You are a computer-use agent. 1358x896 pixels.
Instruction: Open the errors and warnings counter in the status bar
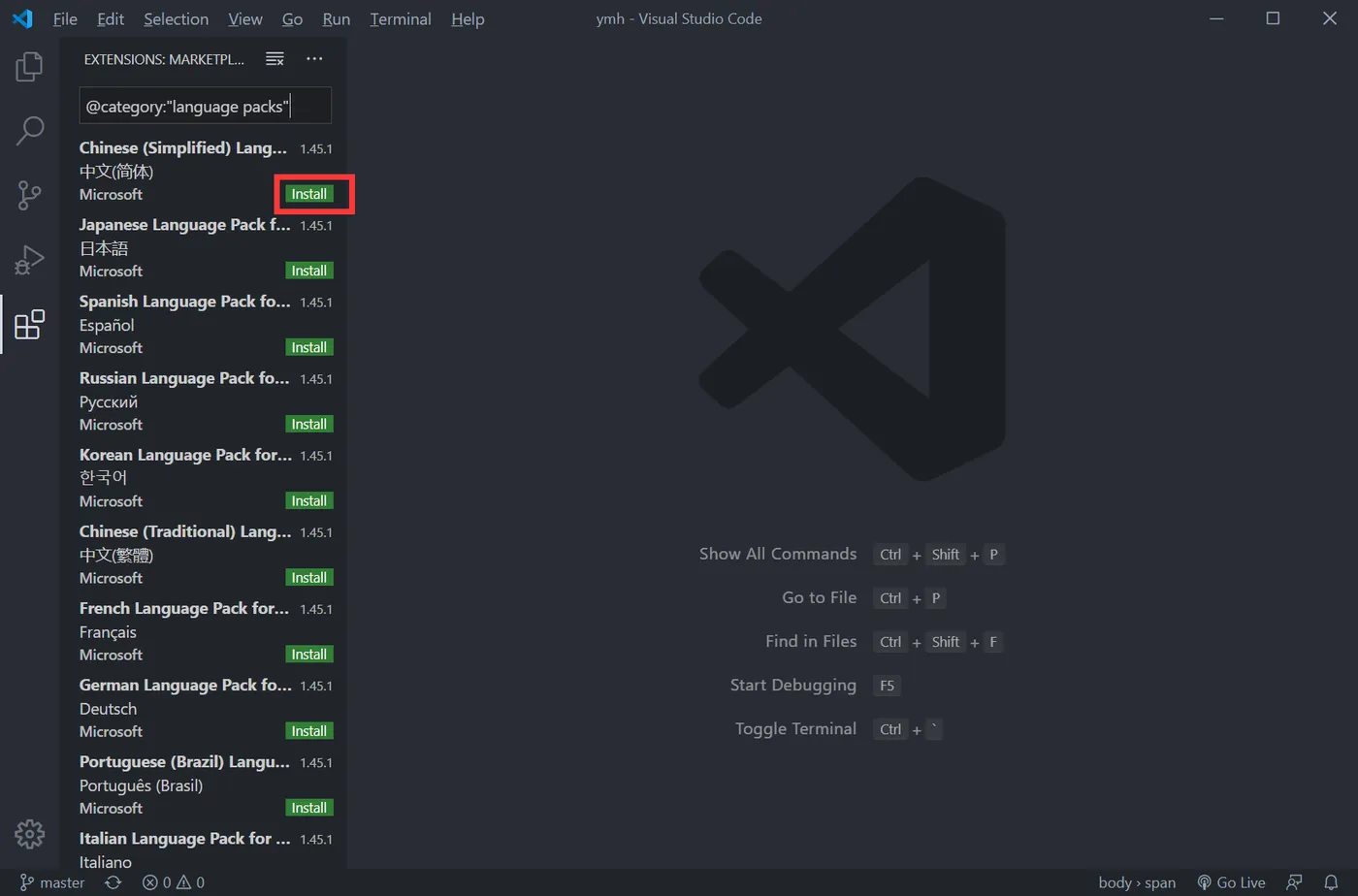pyautogui.click(x=174, y=882)
